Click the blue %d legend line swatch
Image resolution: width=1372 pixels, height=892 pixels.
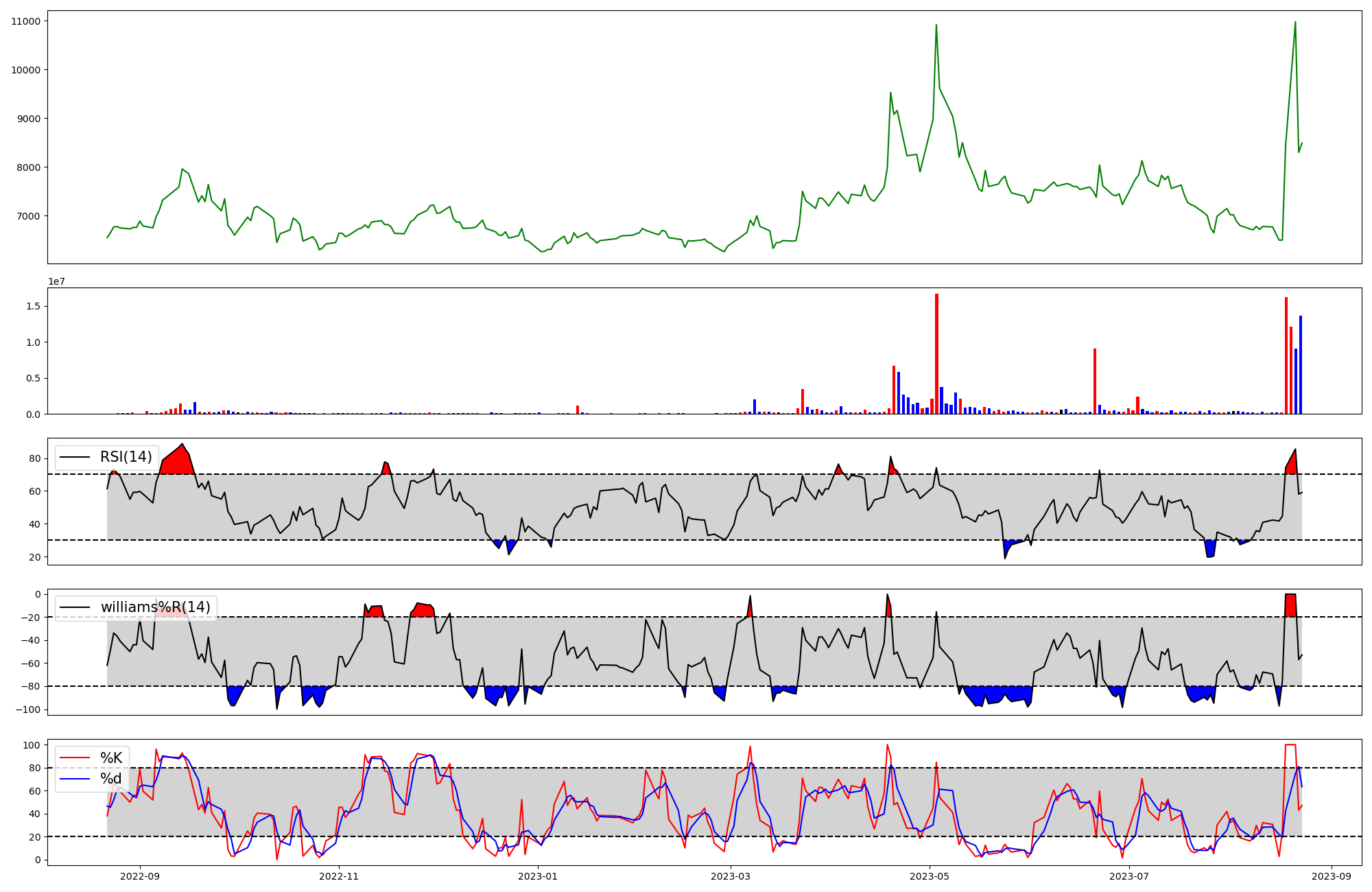click(x=75, y=778)
